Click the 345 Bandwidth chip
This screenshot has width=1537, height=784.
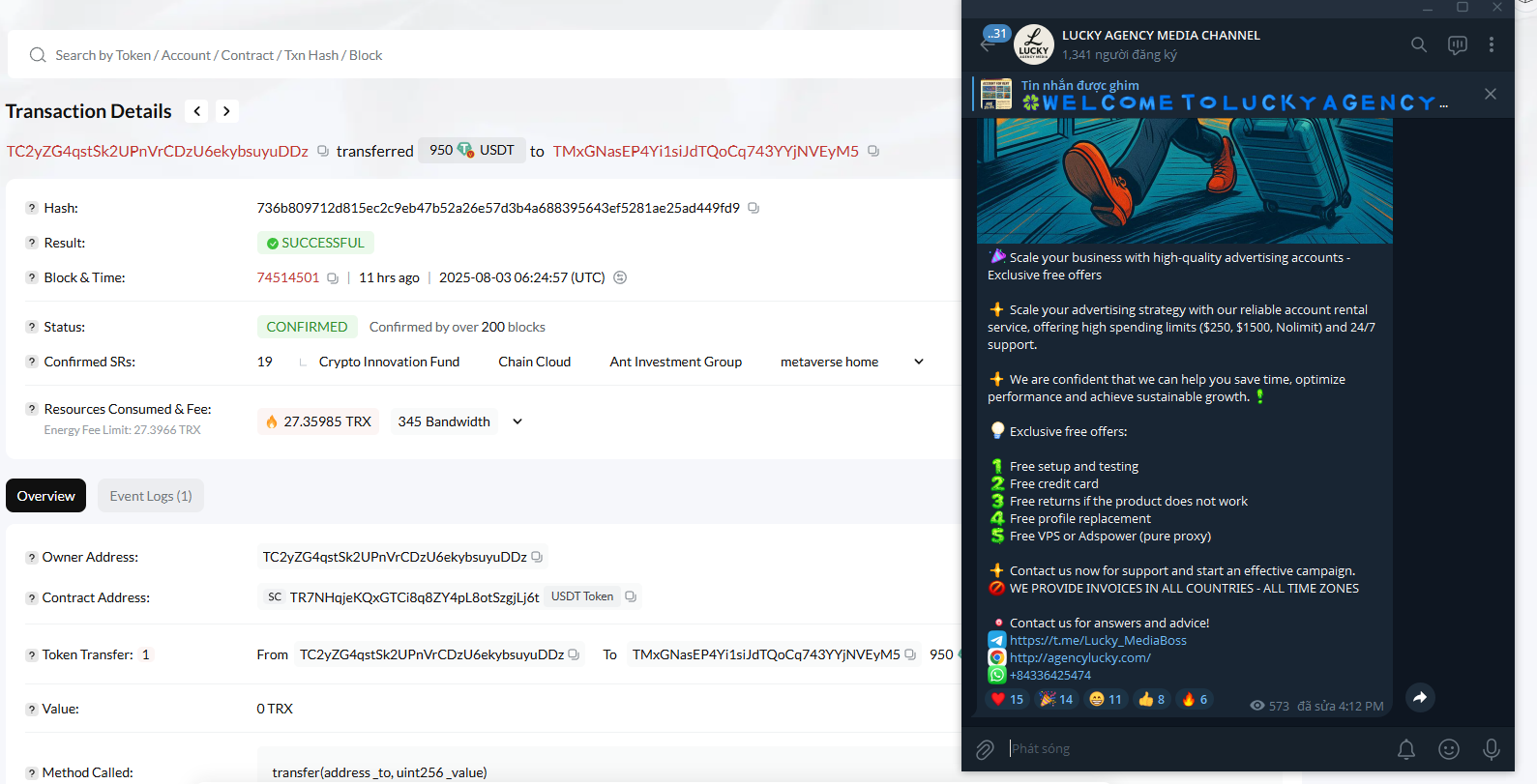444,421
